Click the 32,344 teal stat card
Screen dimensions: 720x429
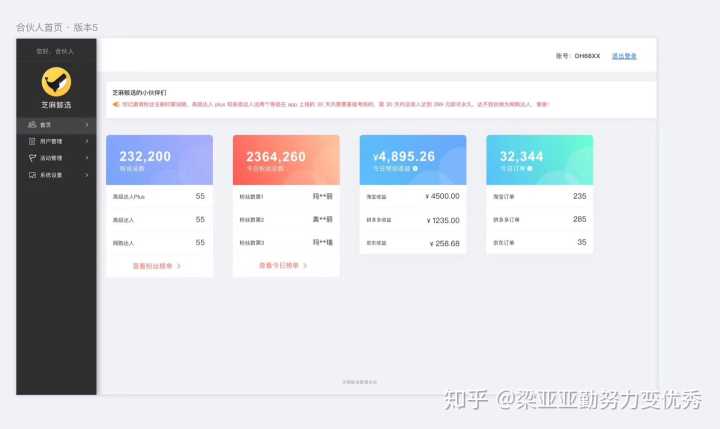coord(540,160)
